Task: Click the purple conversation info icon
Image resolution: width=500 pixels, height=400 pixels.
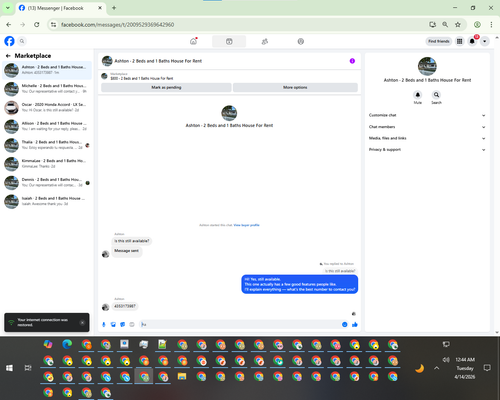Action: point(352,61)
